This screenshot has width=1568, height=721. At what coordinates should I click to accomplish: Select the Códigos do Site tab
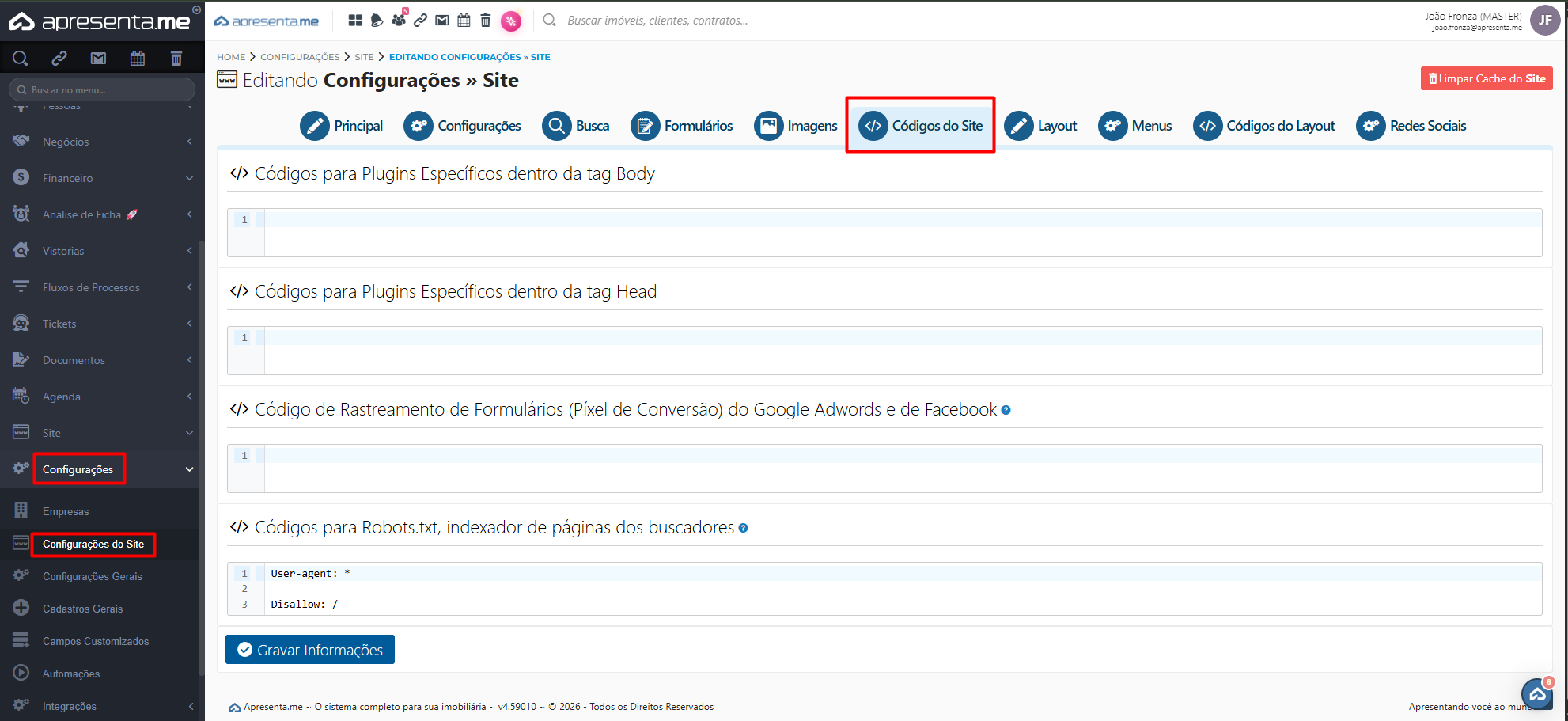coord(920,126)
